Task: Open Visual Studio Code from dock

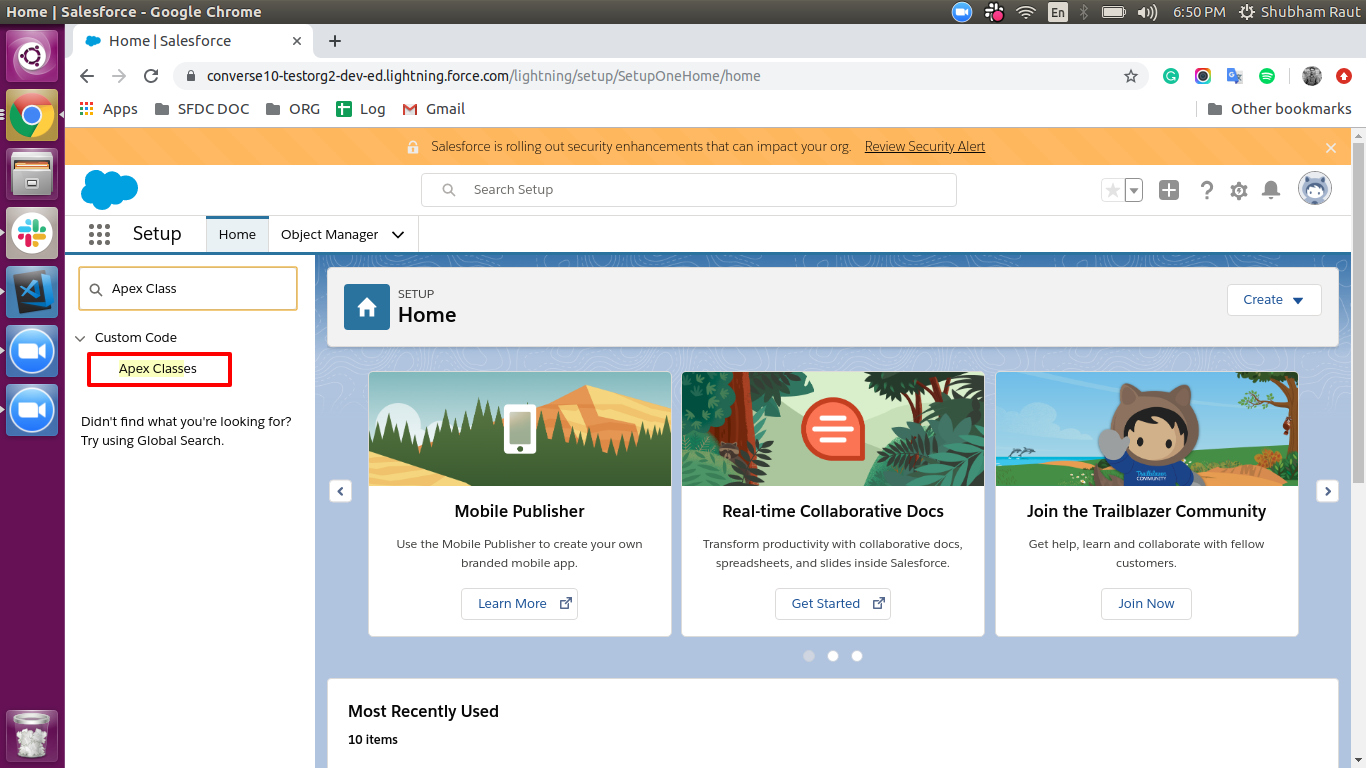Action: pyautogui.click(x=32, y=291)
